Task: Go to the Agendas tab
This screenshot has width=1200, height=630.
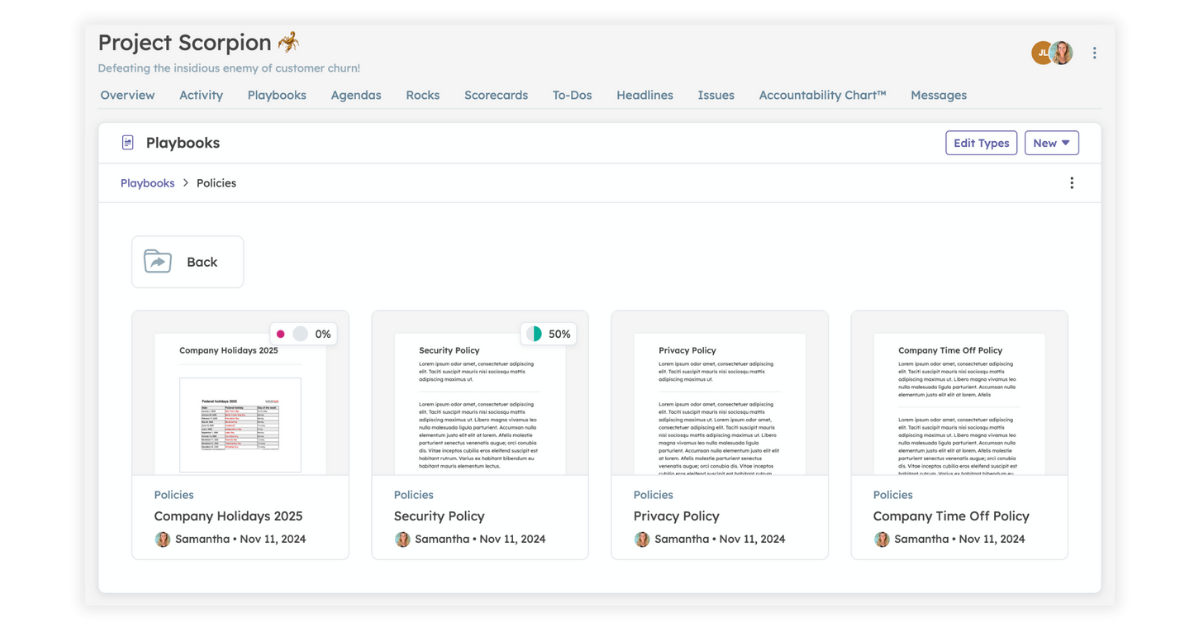Action: coord(356,95)
